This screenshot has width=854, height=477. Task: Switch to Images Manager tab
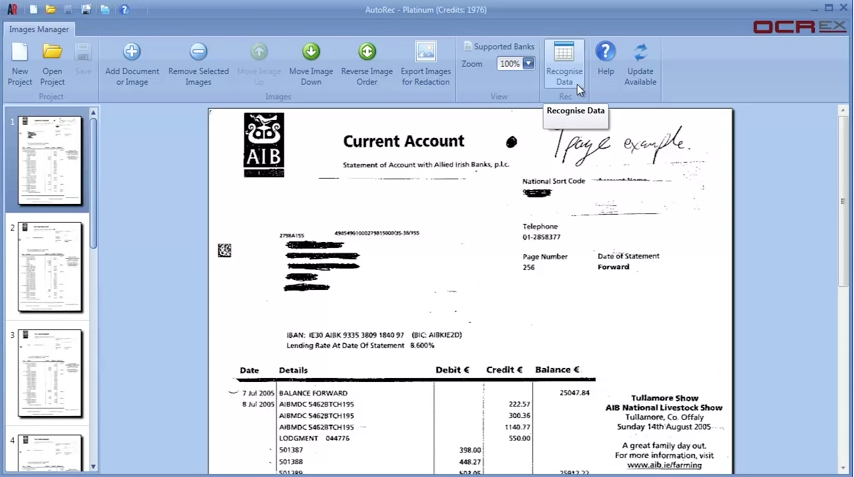tap(39, 29)
